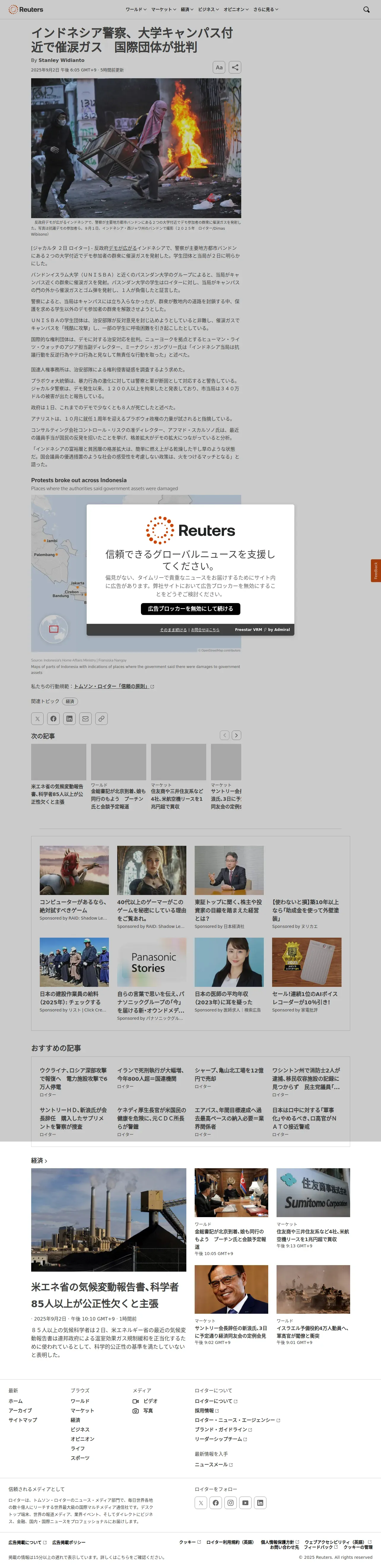Click the Reuters logo in the header
381x1568 pixels.
tap(26, 10)
